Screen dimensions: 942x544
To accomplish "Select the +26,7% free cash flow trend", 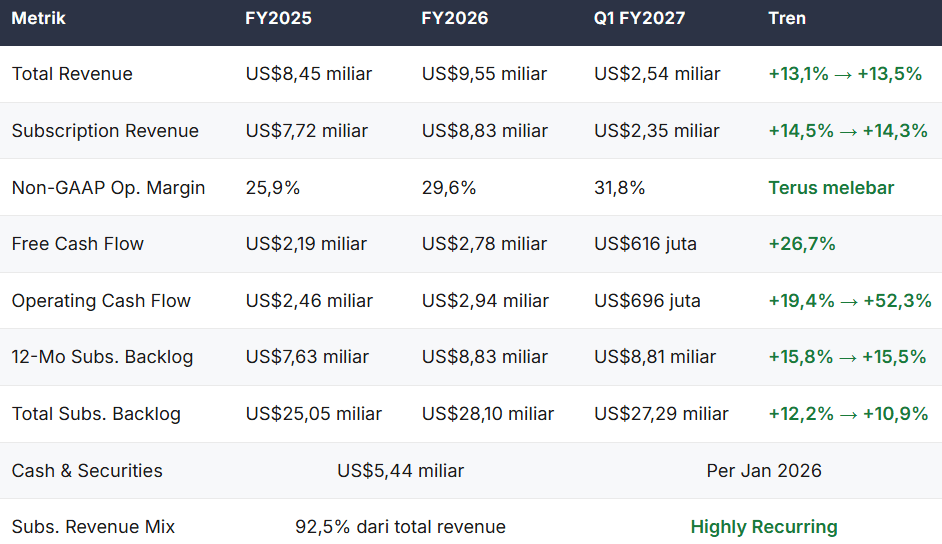I will pyautogui.click(x=802, y=244).
